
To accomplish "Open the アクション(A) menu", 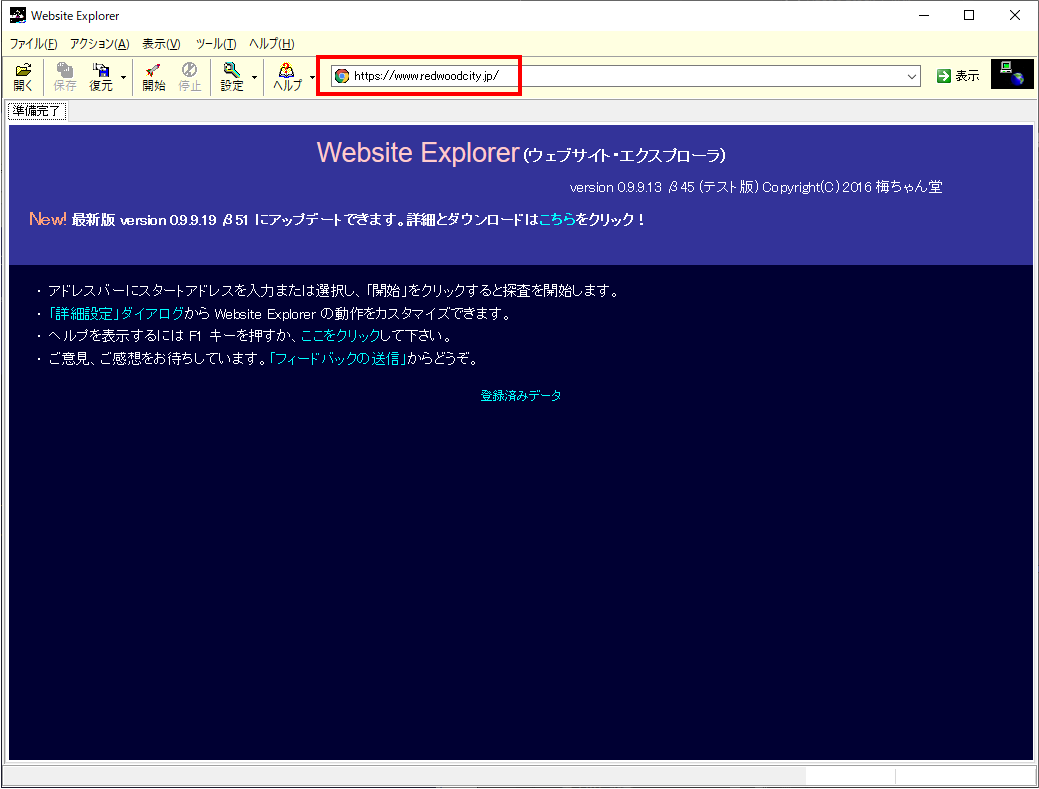I will 99,44.
